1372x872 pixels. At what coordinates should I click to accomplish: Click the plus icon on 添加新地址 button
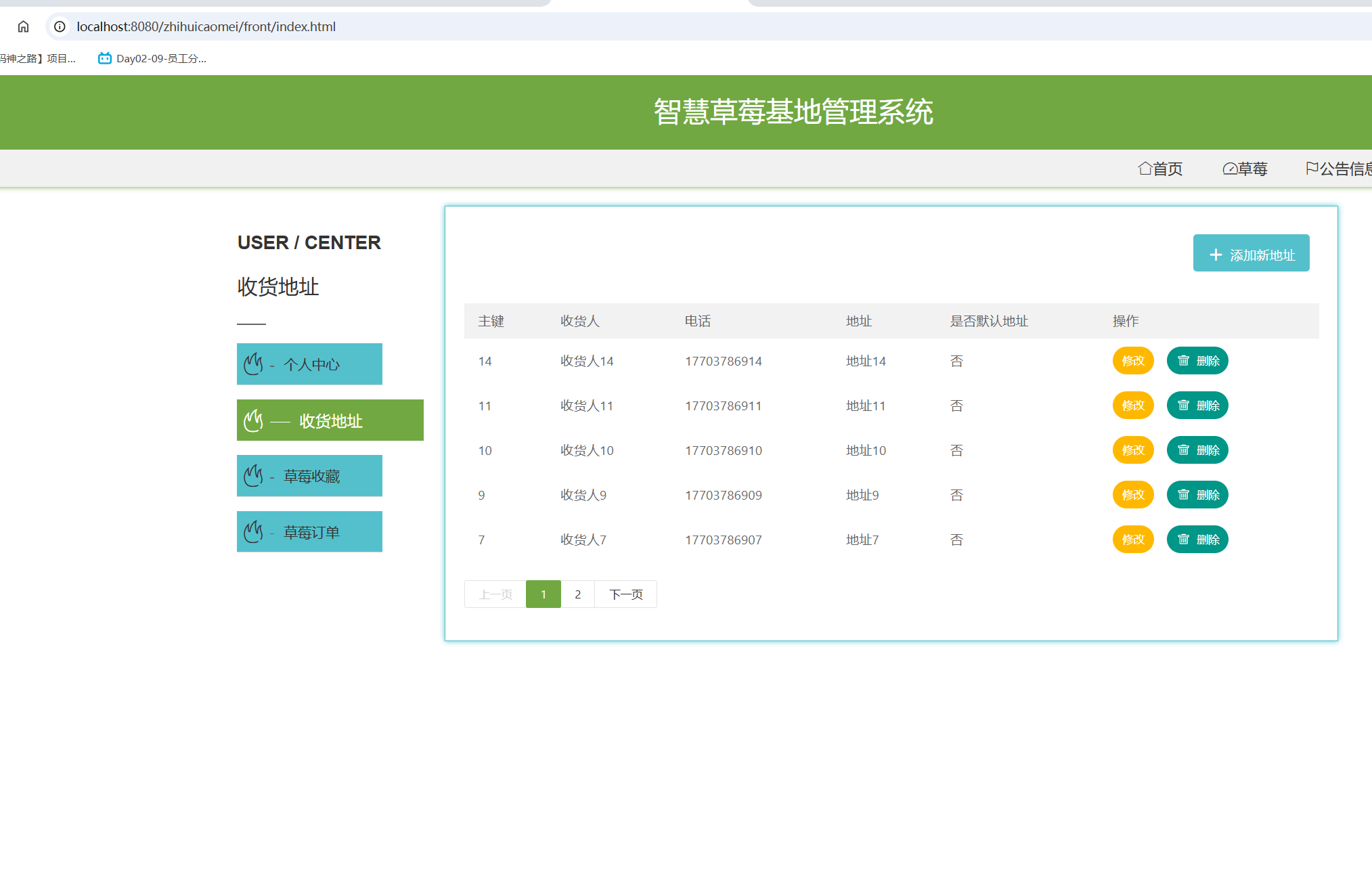coord(1216,255)
